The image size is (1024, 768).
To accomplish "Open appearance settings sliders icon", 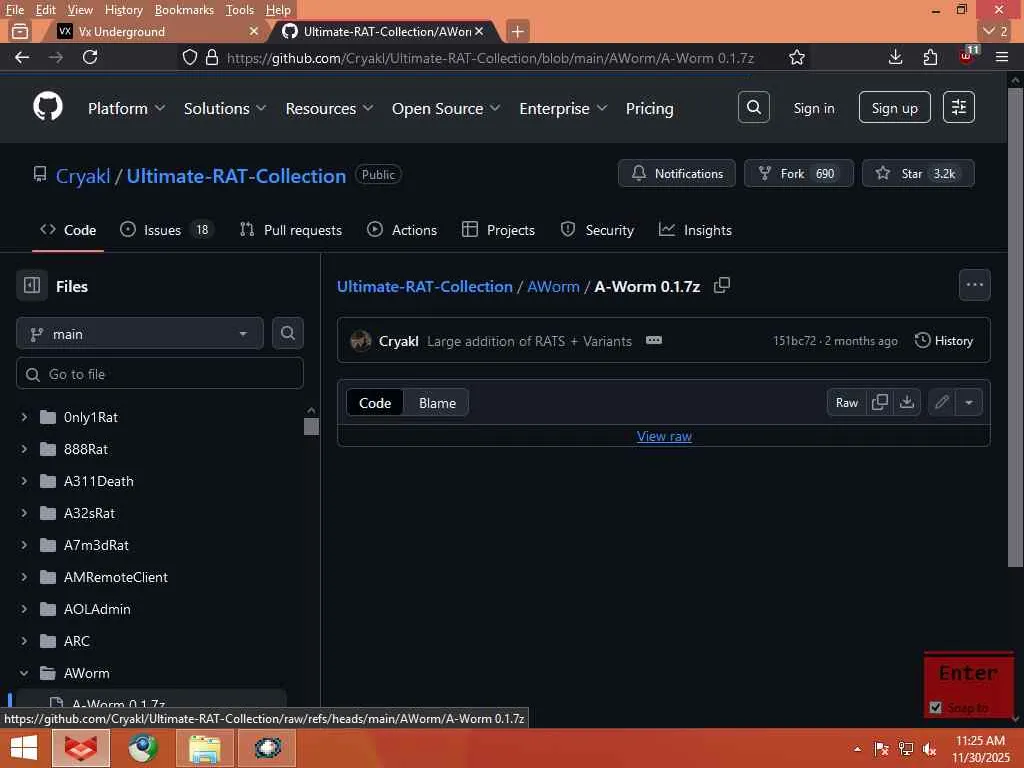I will pyautogui.click(x=959, y=107).
